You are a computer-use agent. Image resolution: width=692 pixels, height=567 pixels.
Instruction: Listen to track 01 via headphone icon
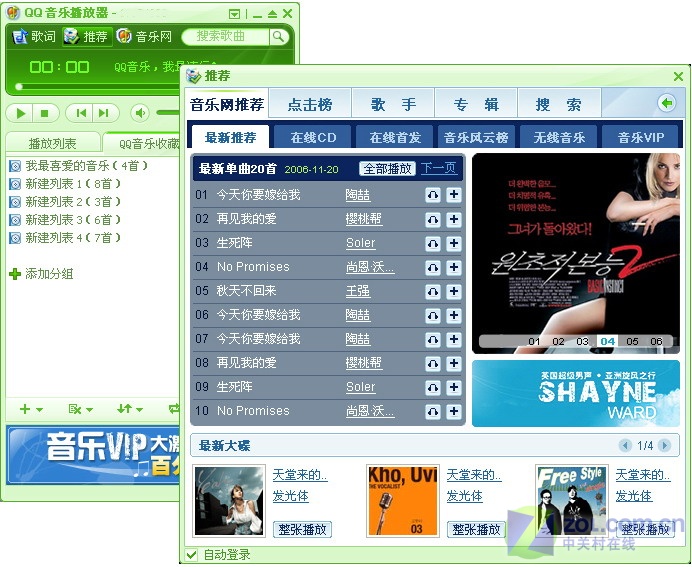click(x=433, y=195)
